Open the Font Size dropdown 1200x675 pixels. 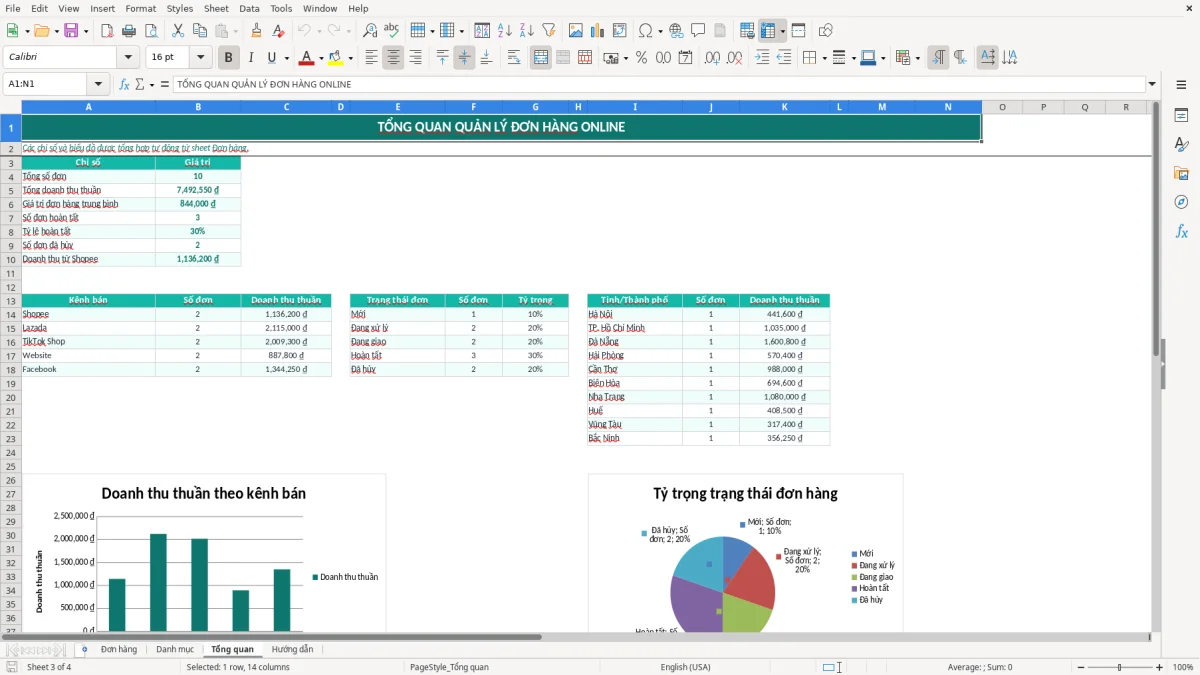(x=201, y=58)
